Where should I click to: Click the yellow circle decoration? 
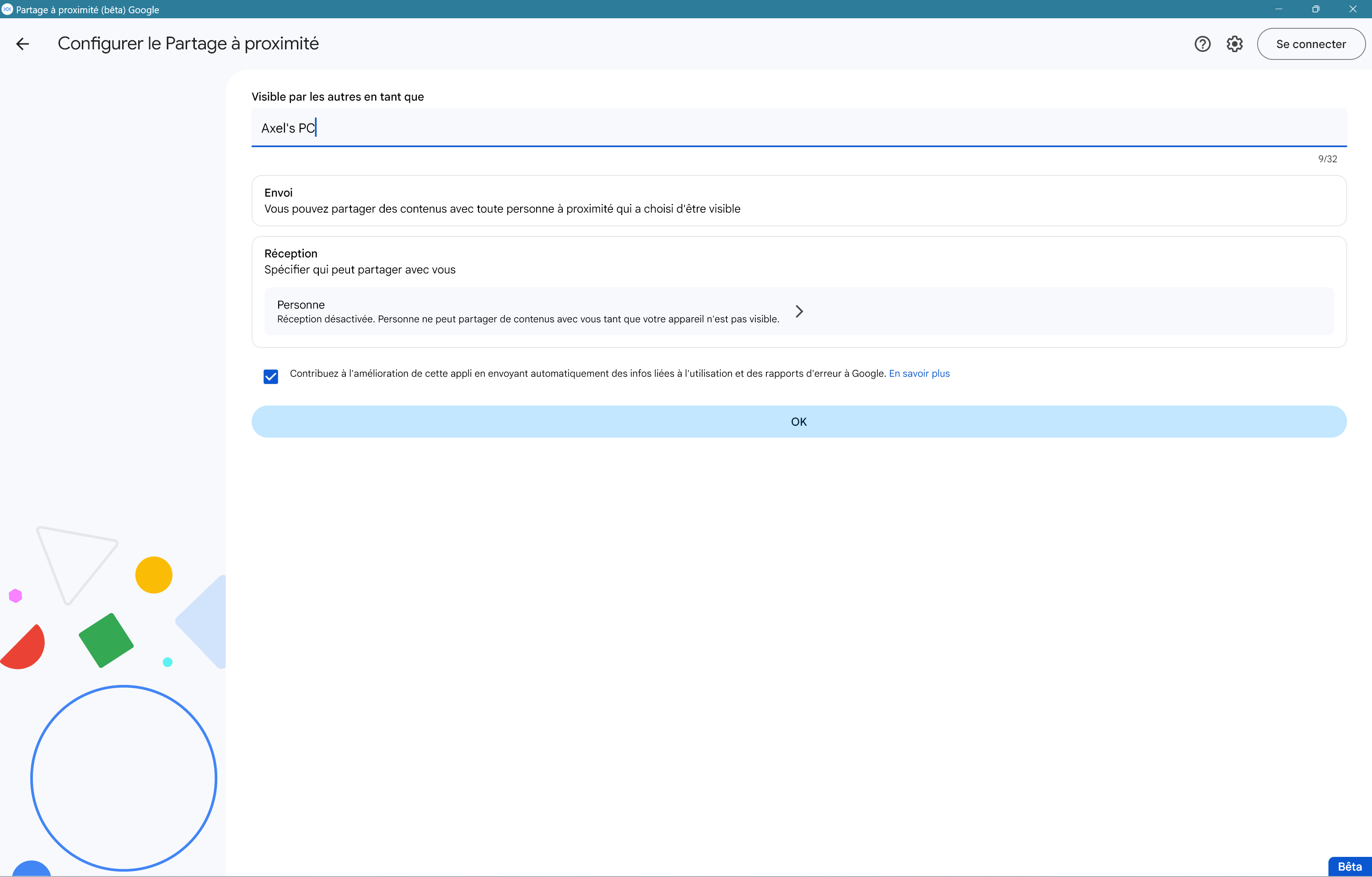(154, 575)
